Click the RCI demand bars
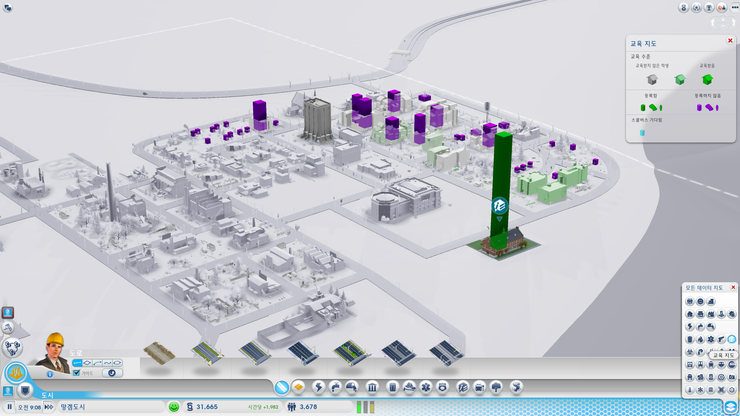The image size is (740, 416). click(x=365, y=407)
